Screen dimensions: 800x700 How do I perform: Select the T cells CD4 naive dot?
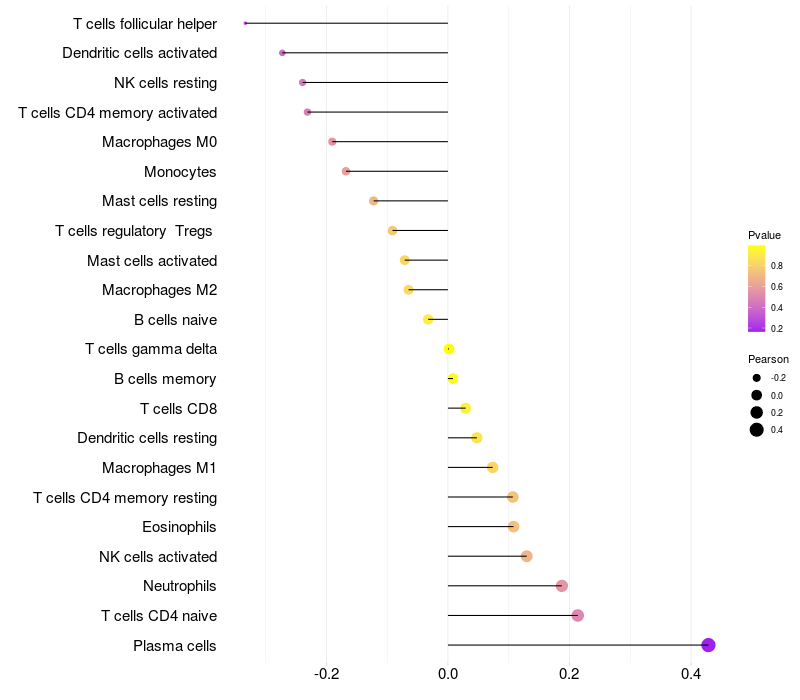[x=577, y=615]
